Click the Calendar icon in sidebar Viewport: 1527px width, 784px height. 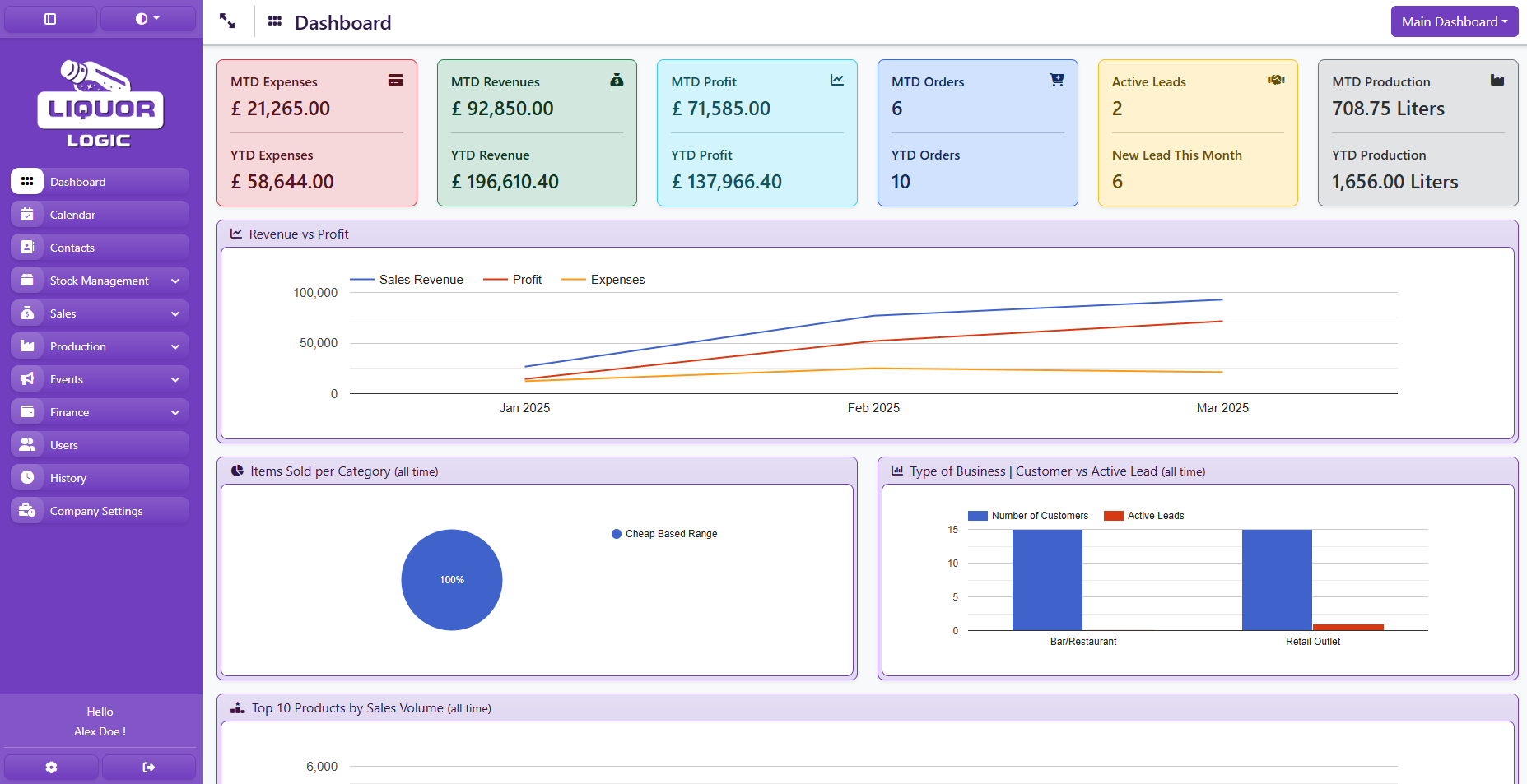pos(27,215)
